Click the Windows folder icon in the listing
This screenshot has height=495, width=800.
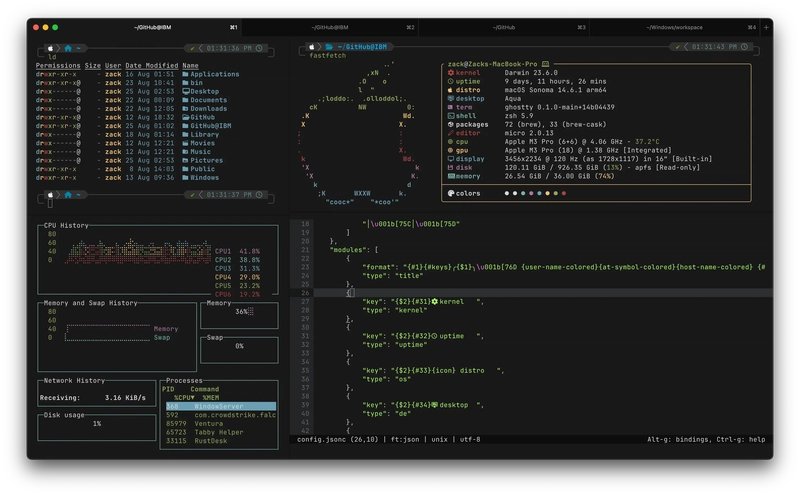click(185, 178)
